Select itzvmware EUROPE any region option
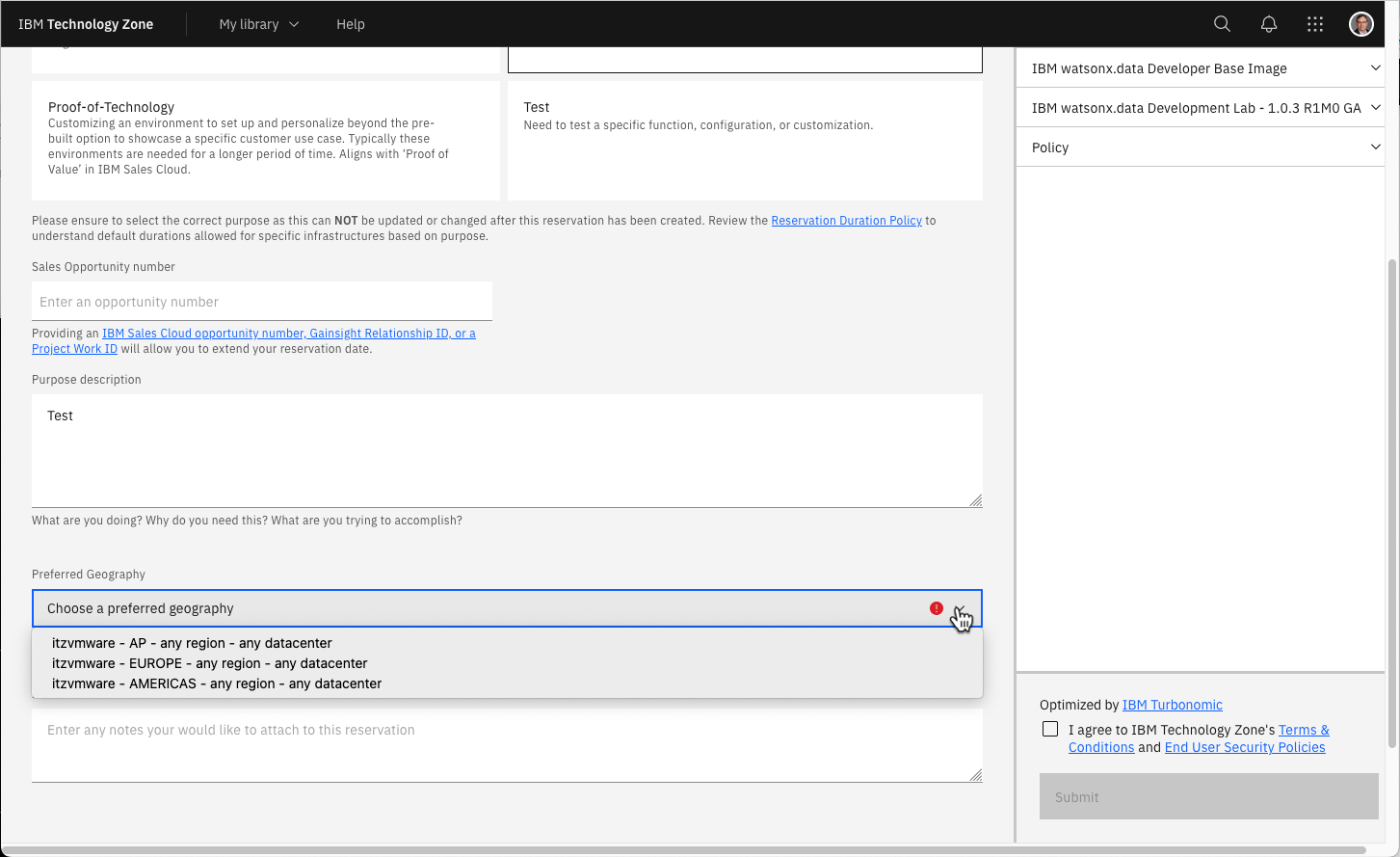Screen dimensions: 1400x857 (508, 663)
